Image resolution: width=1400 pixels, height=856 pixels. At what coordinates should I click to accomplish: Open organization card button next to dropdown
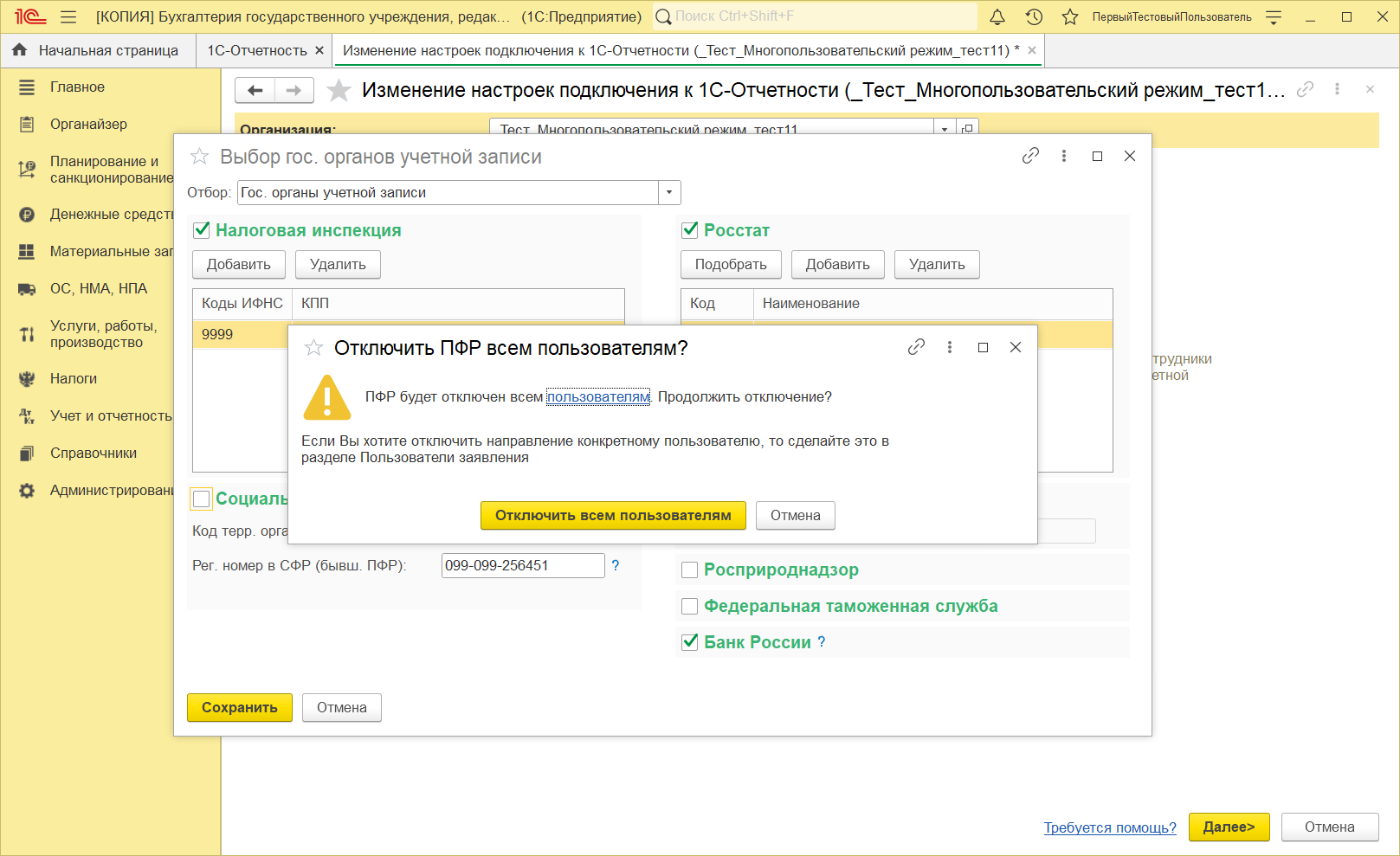pos(967,129)
